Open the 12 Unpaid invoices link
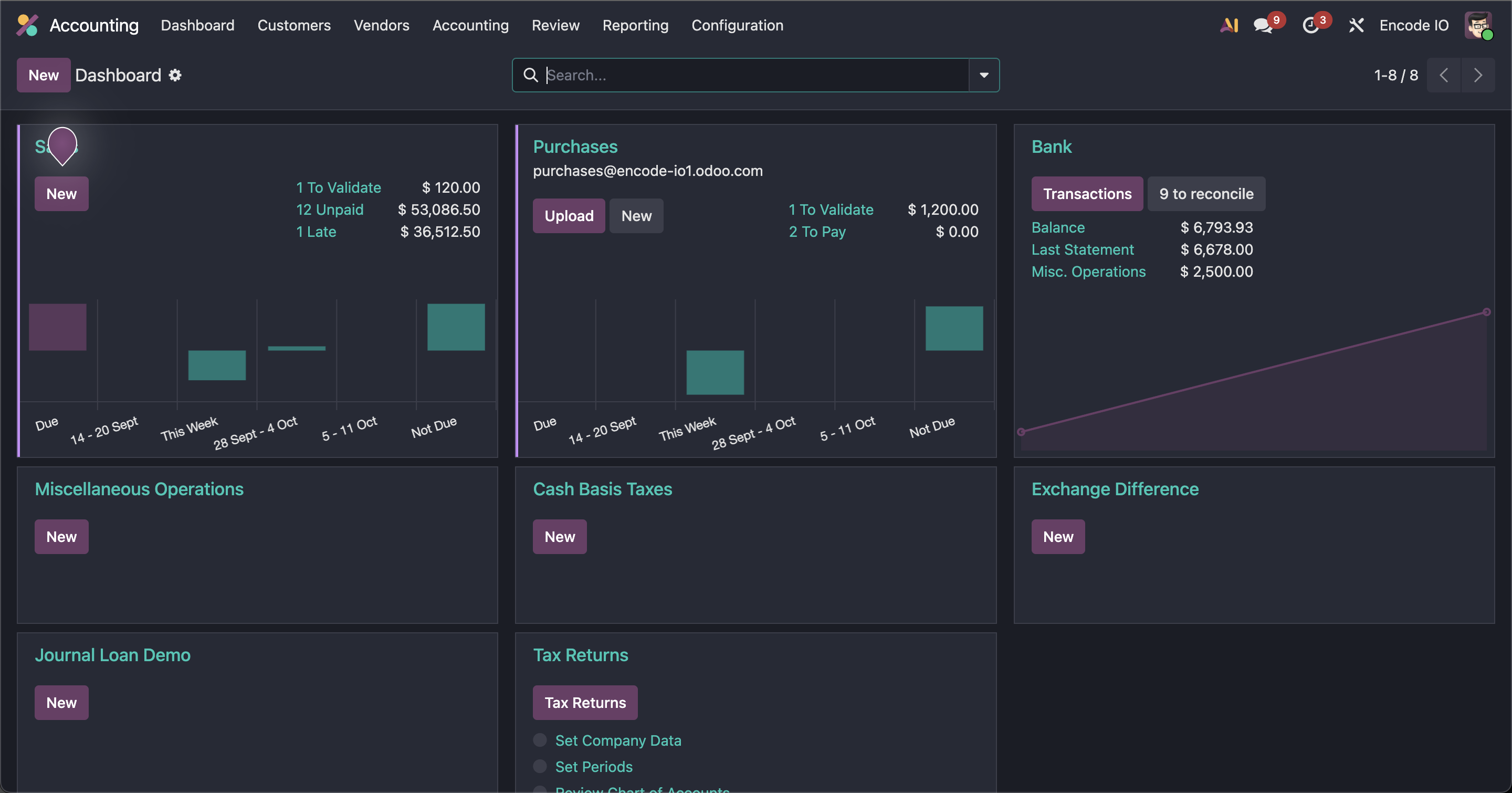 click(329, 210)
